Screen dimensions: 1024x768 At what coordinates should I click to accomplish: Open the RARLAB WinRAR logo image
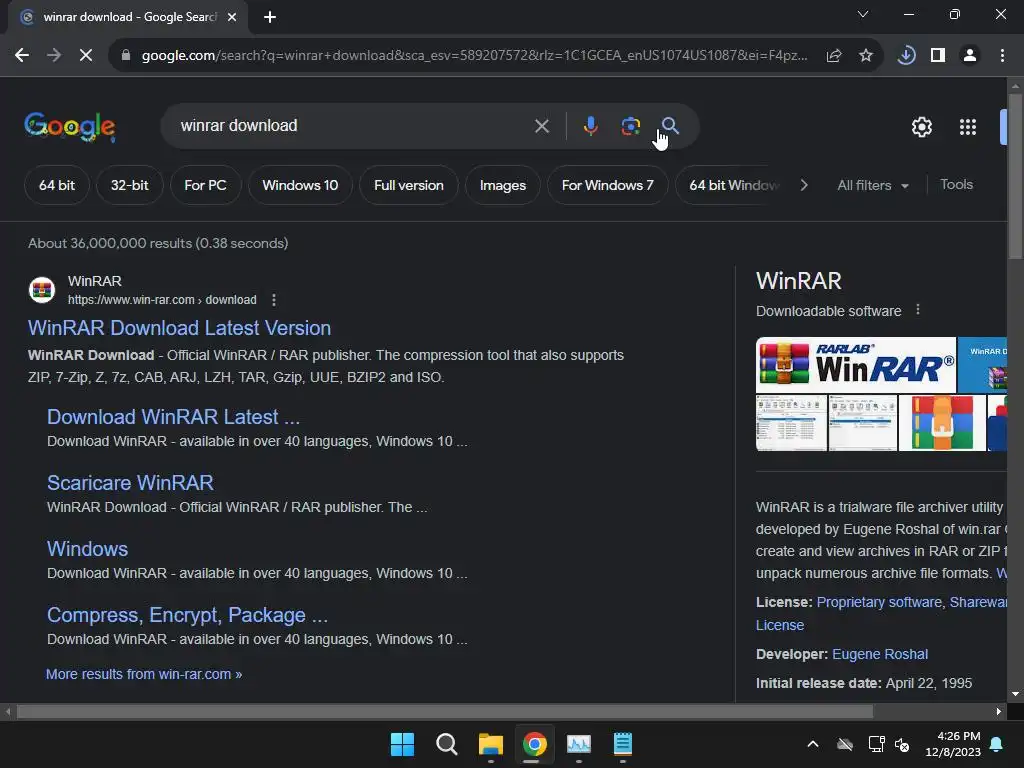coord(856,365)
